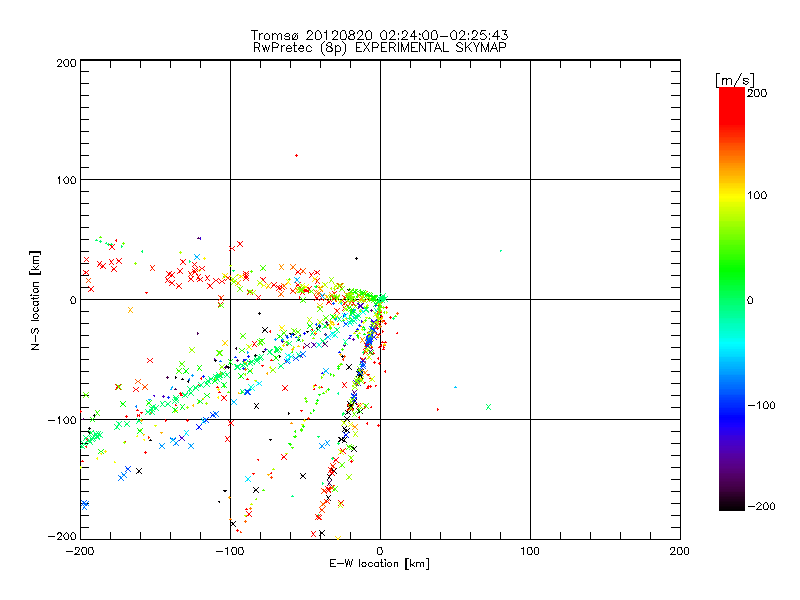This screenshot has height=600, width=800.
Task: Click the plot origin where the zero gridlines cross
Action: click(380, 299)
